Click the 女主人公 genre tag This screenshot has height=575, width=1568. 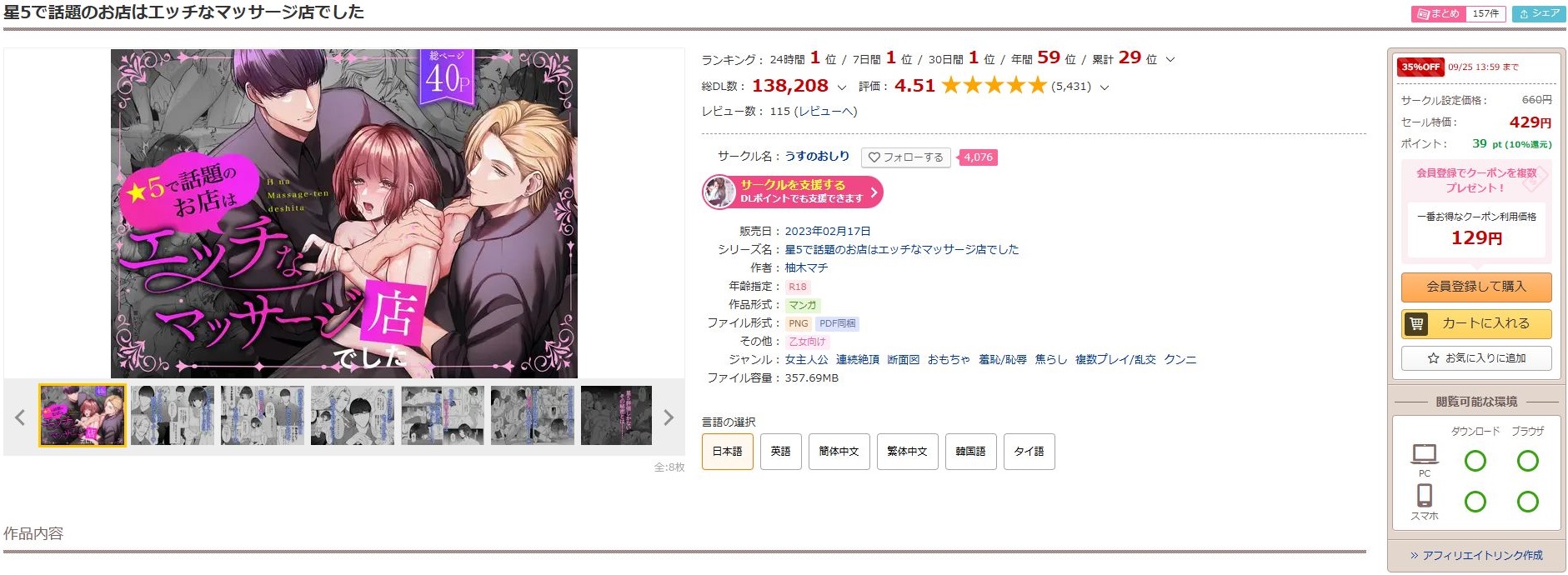click(806, 359)
